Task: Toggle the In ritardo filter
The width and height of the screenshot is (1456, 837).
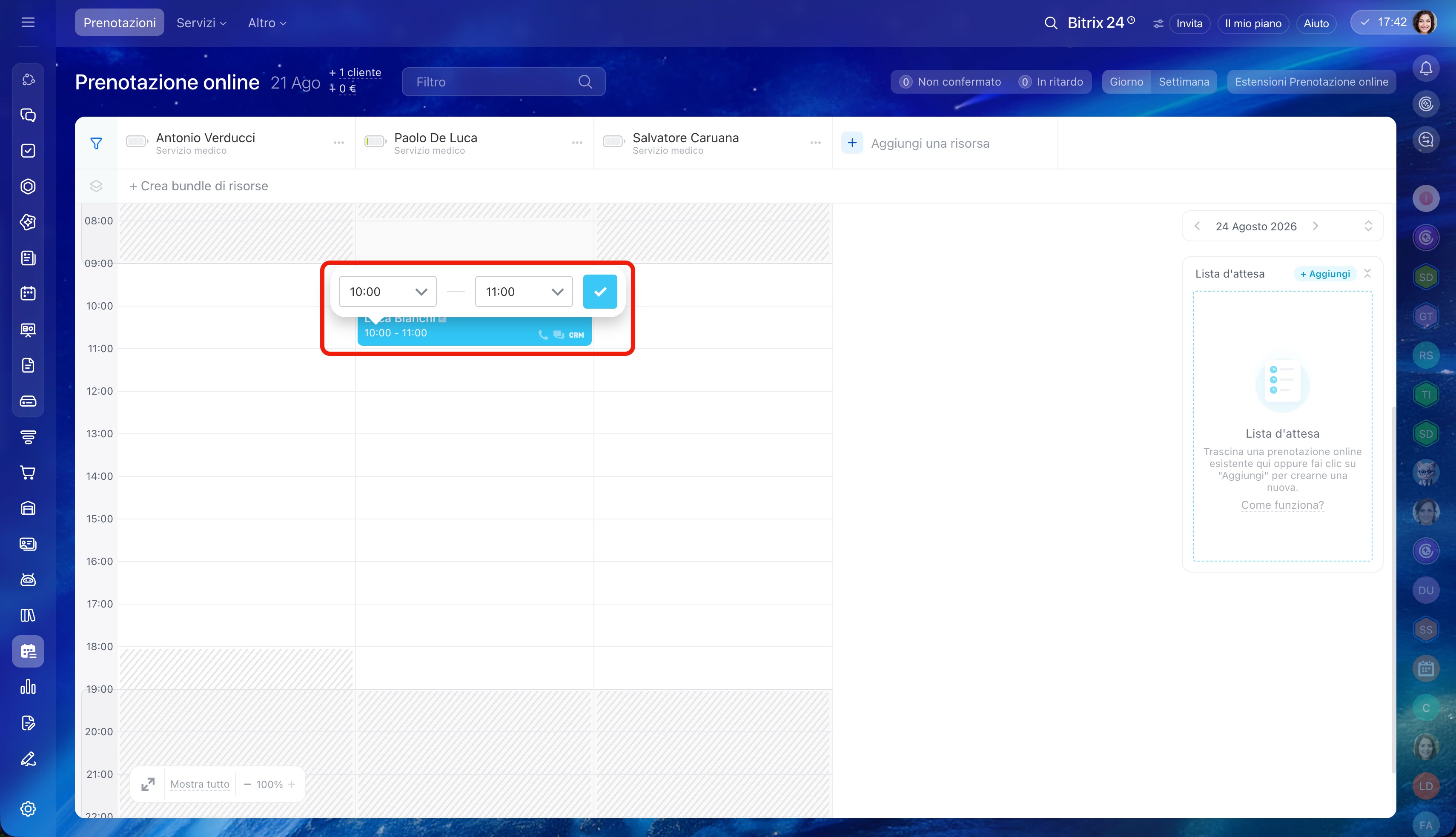Action: [x=1051, y=82]
